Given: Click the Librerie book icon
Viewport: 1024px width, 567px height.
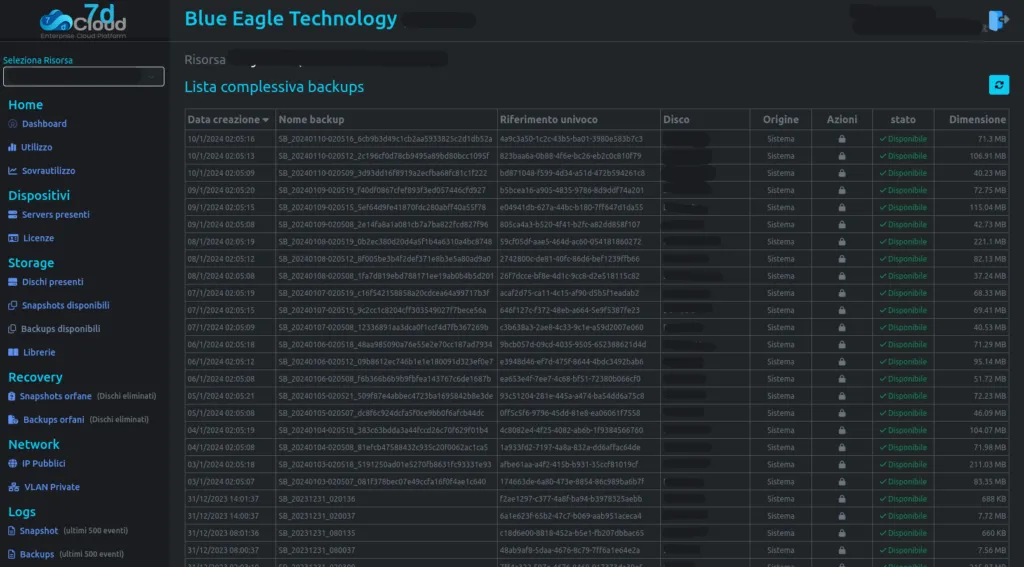Looking at the screenshot, I should [13, 352].
